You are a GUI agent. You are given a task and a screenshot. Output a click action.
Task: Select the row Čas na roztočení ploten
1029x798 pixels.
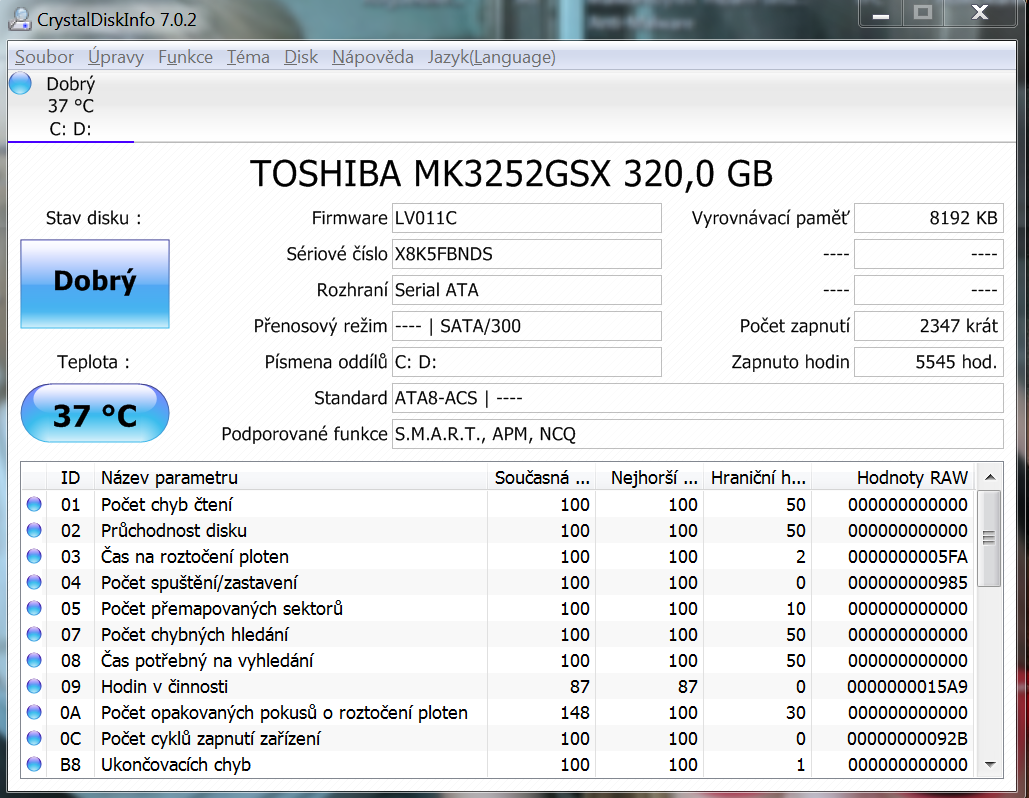coord(498,556)
